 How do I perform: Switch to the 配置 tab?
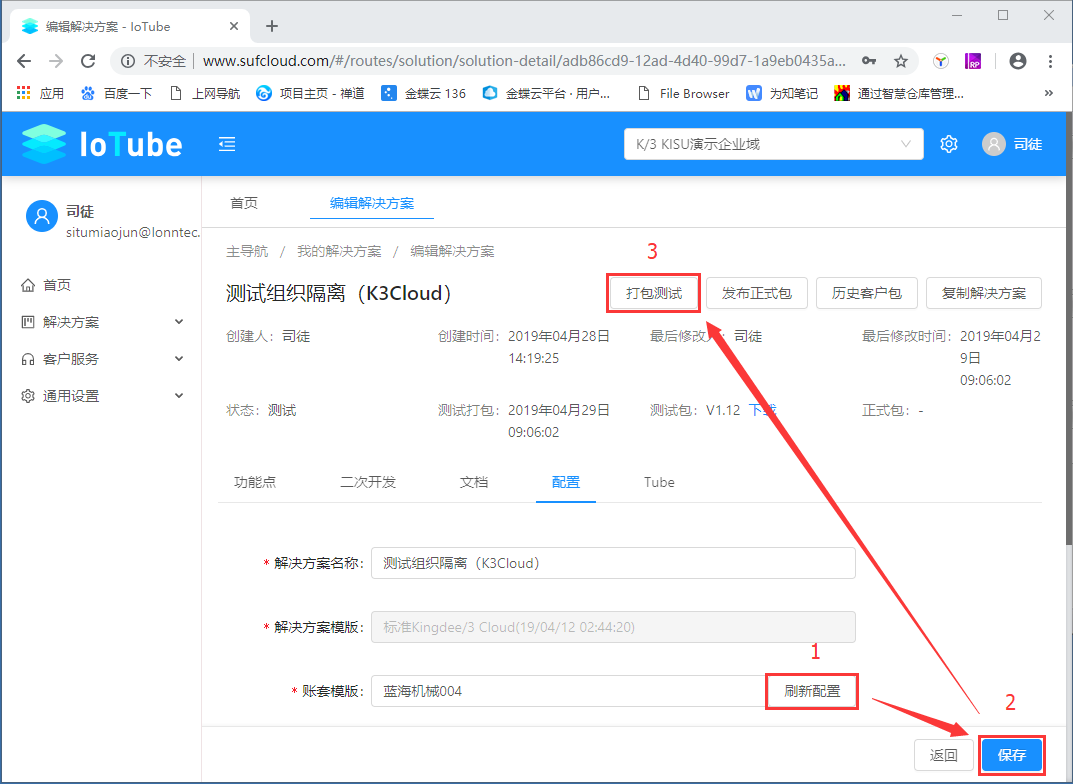point(566,482)
